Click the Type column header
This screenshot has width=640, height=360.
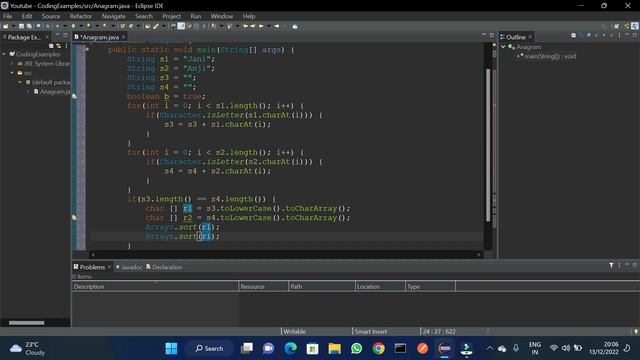430,287
